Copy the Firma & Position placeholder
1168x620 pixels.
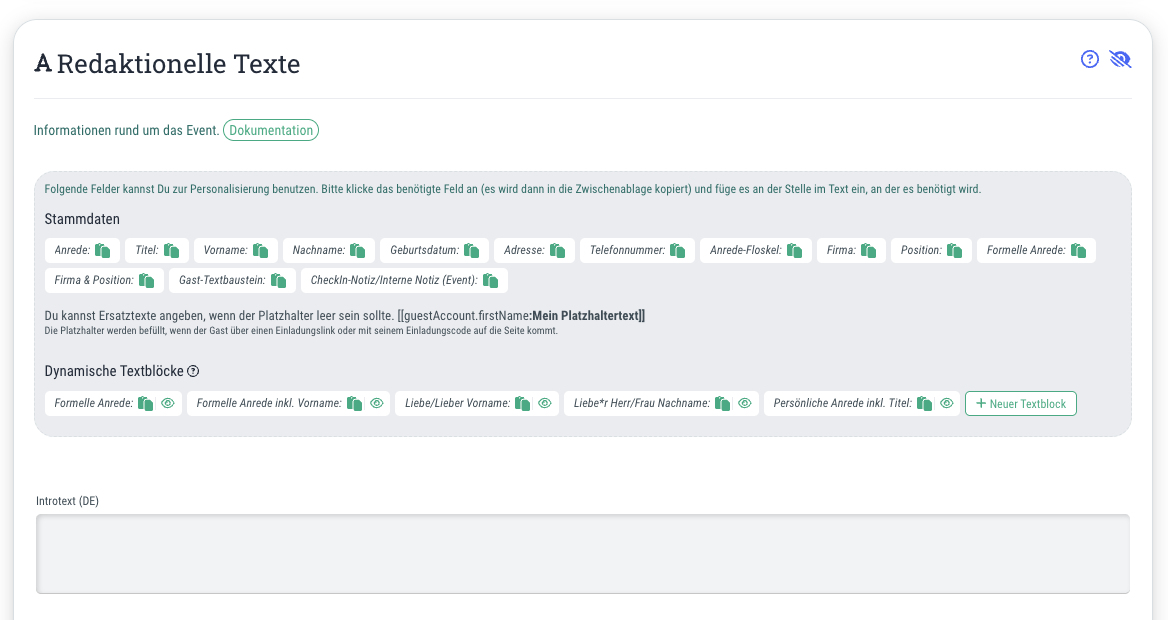point(147,280)
